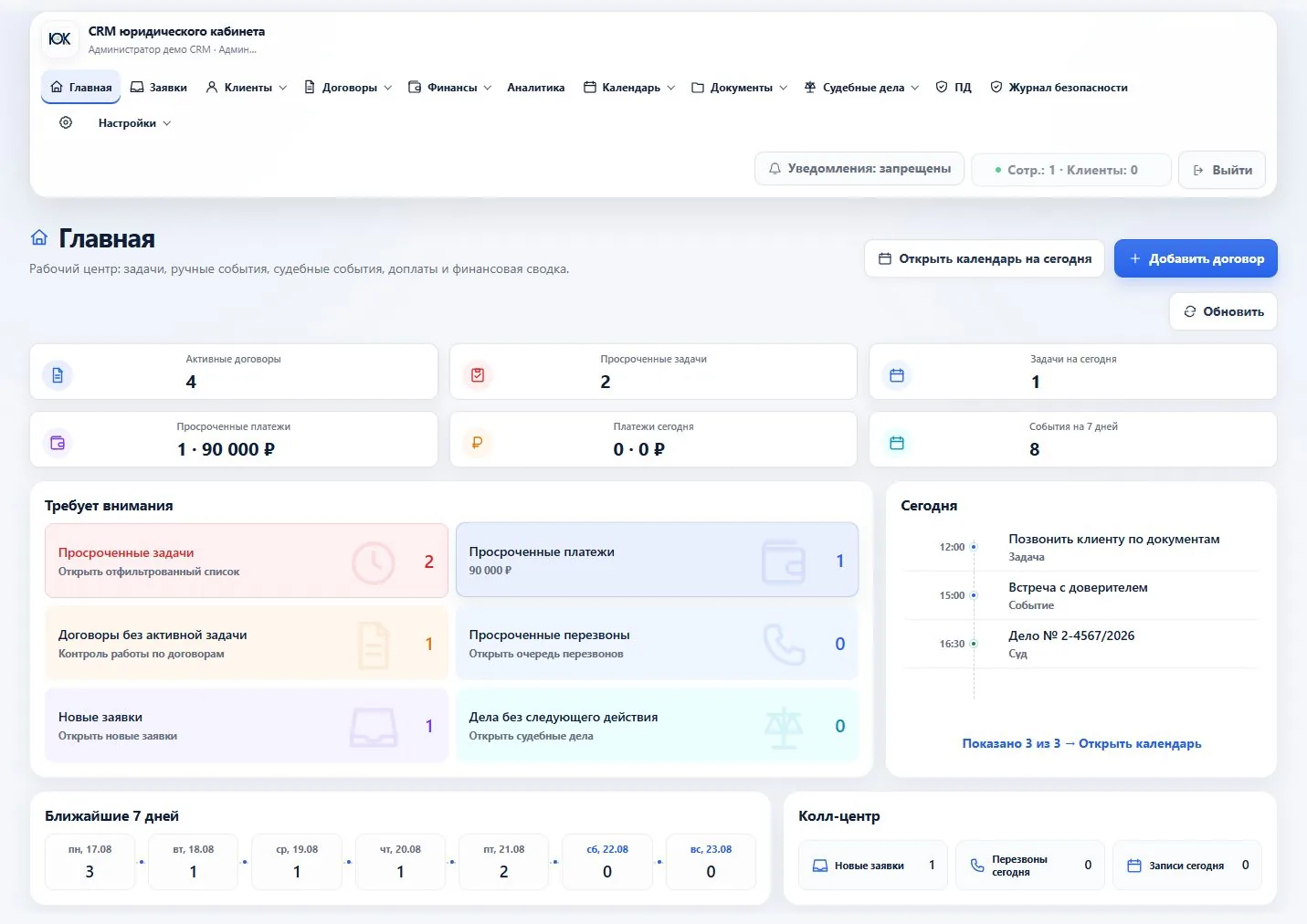This screenshot has width=1307, height=924.
Task: Expand the Договоры dropdown chevron
Action: click(x=388, y=88)
